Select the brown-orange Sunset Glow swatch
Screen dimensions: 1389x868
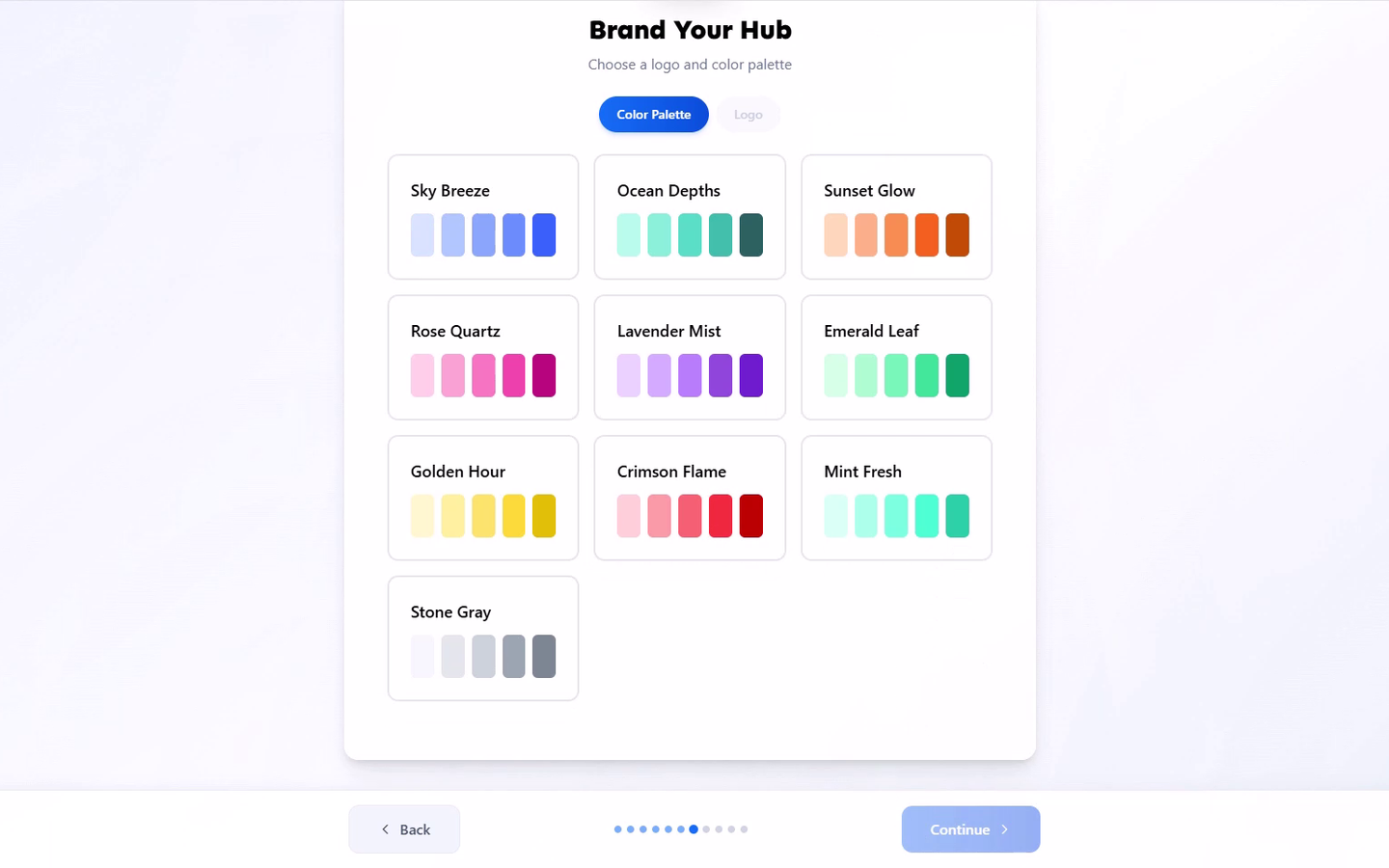coord(957,235)
